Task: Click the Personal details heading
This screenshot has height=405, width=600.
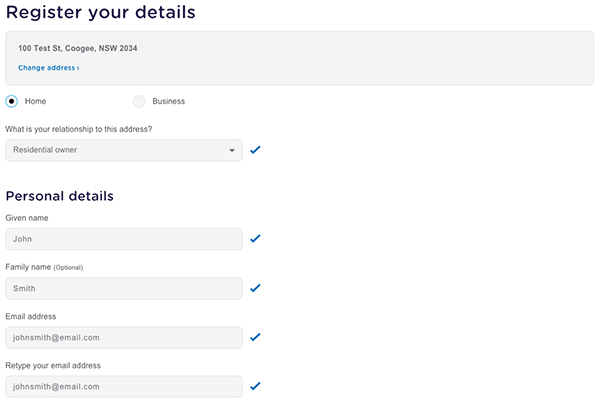Action: coord(60,196)
